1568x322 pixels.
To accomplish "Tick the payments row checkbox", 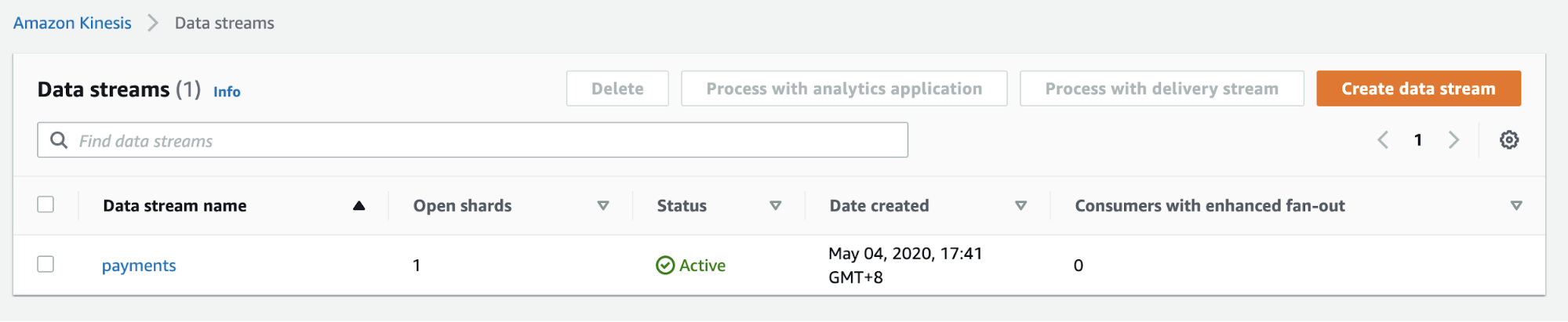I will point(45,264).
